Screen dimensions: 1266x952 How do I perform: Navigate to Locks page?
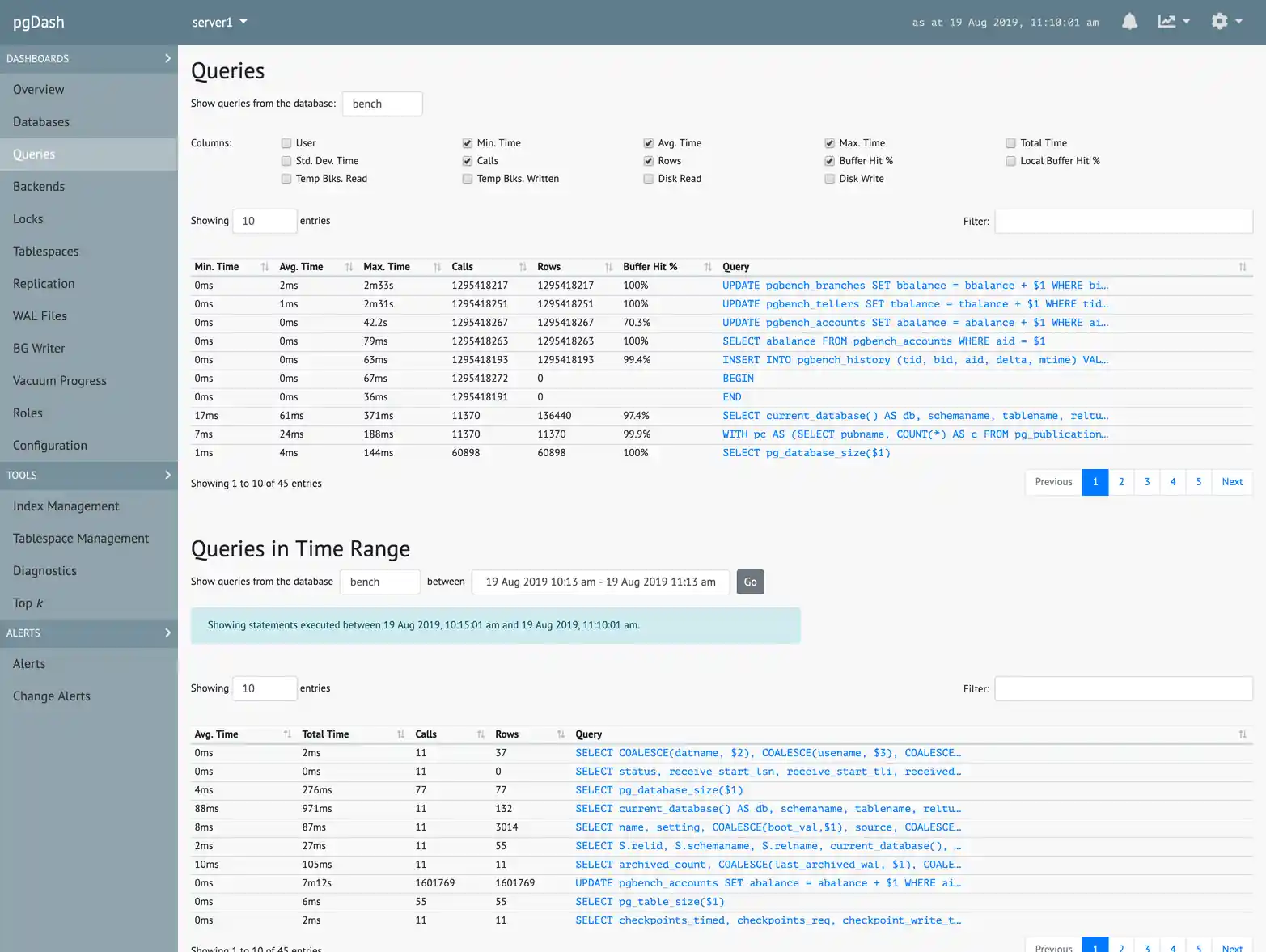(28, 219)
